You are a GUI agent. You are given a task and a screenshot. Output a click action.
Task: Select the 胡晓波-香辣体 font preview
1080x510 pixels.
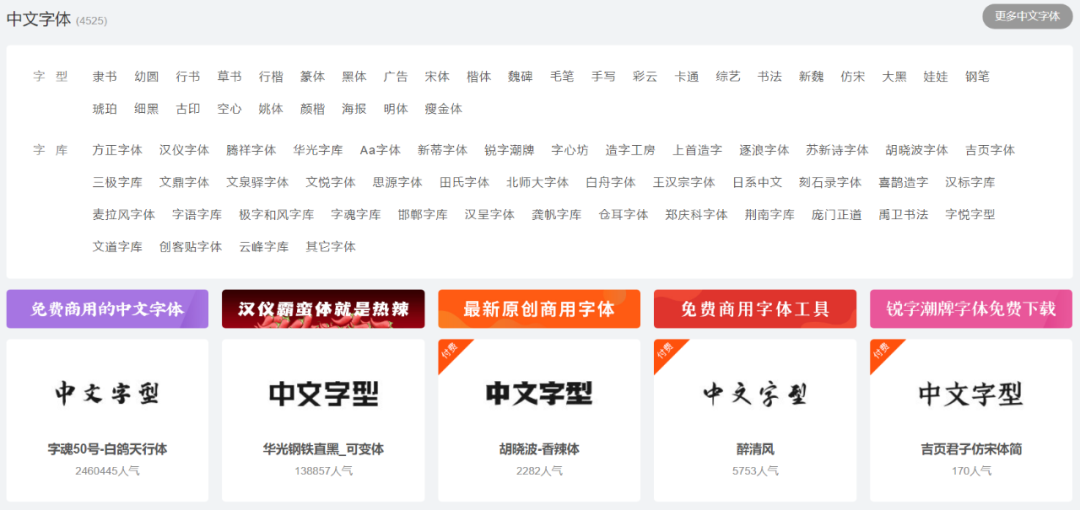(x=539, y=394)
